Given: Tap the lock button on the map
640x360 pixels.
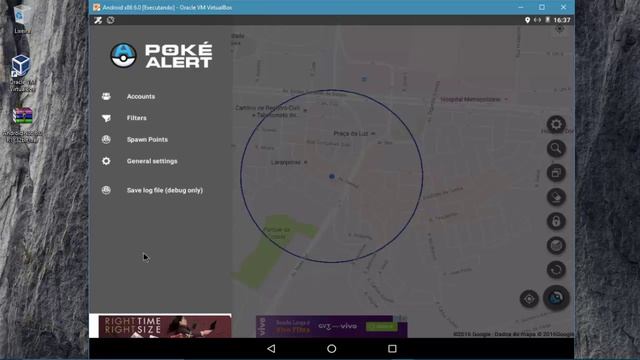Looking at the screenshot, I should 556,221.
